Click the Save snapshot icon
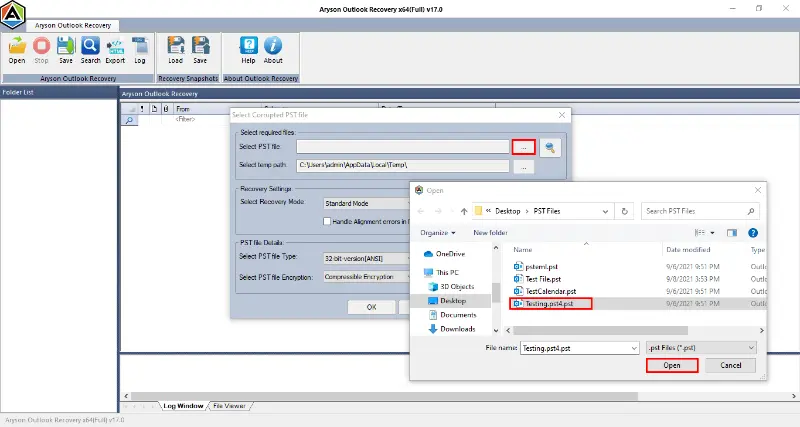 (200, 50)
